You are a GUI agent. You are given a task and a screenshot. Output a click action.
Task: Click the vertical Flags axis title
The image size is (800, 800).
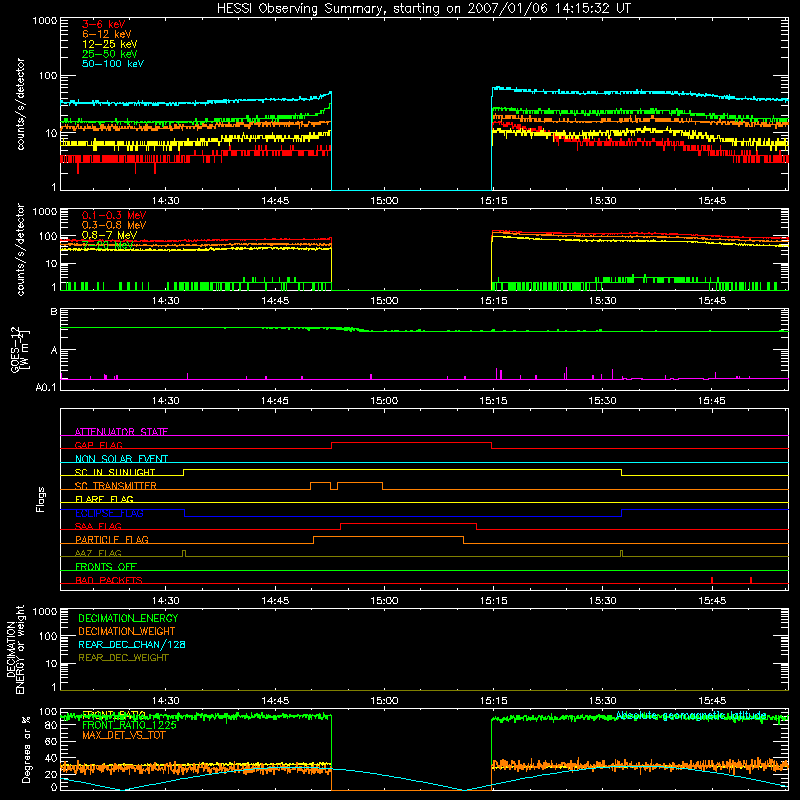[x=40, y=499]
